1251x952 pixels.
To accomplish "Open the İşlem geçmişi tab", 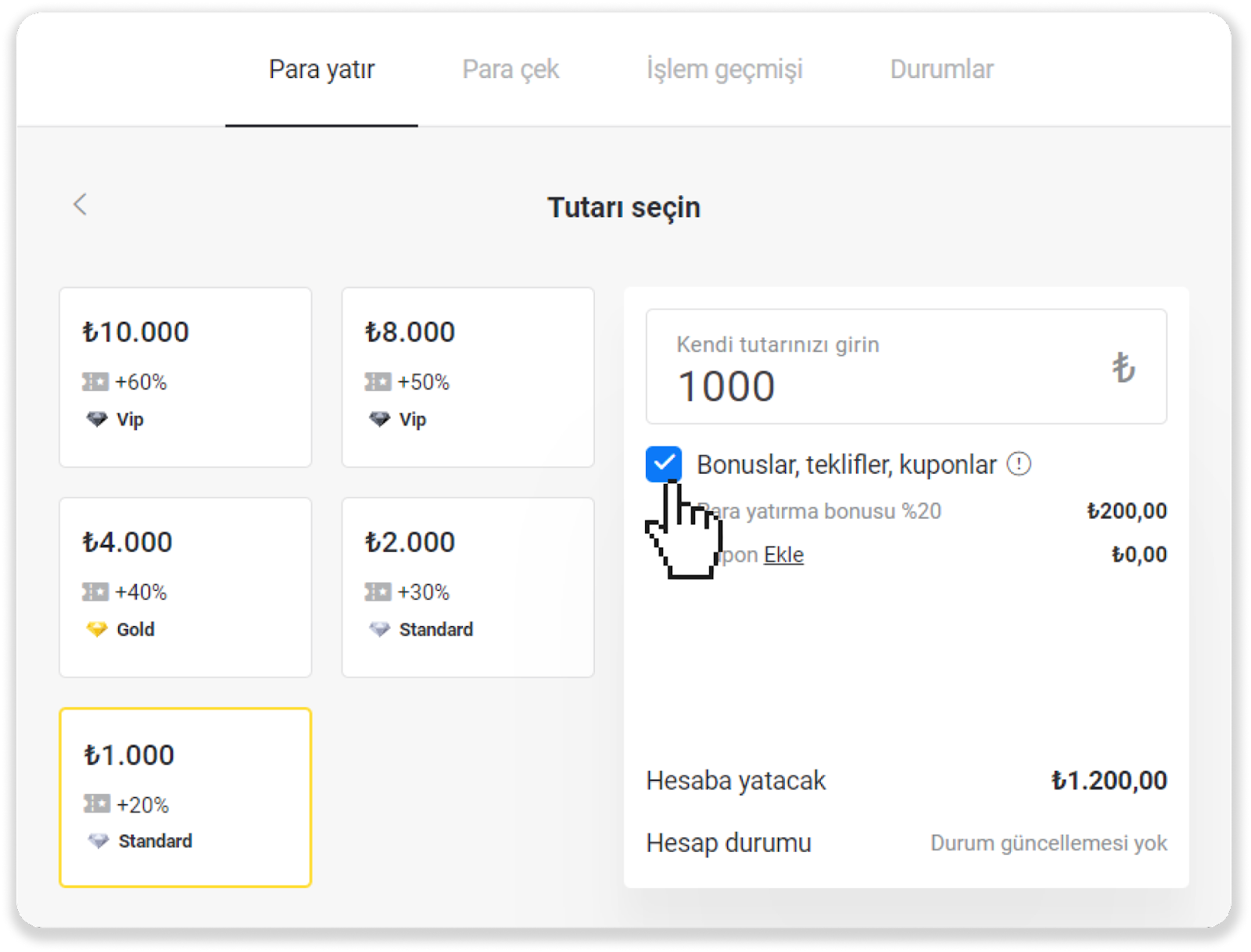I will (724, 70).
